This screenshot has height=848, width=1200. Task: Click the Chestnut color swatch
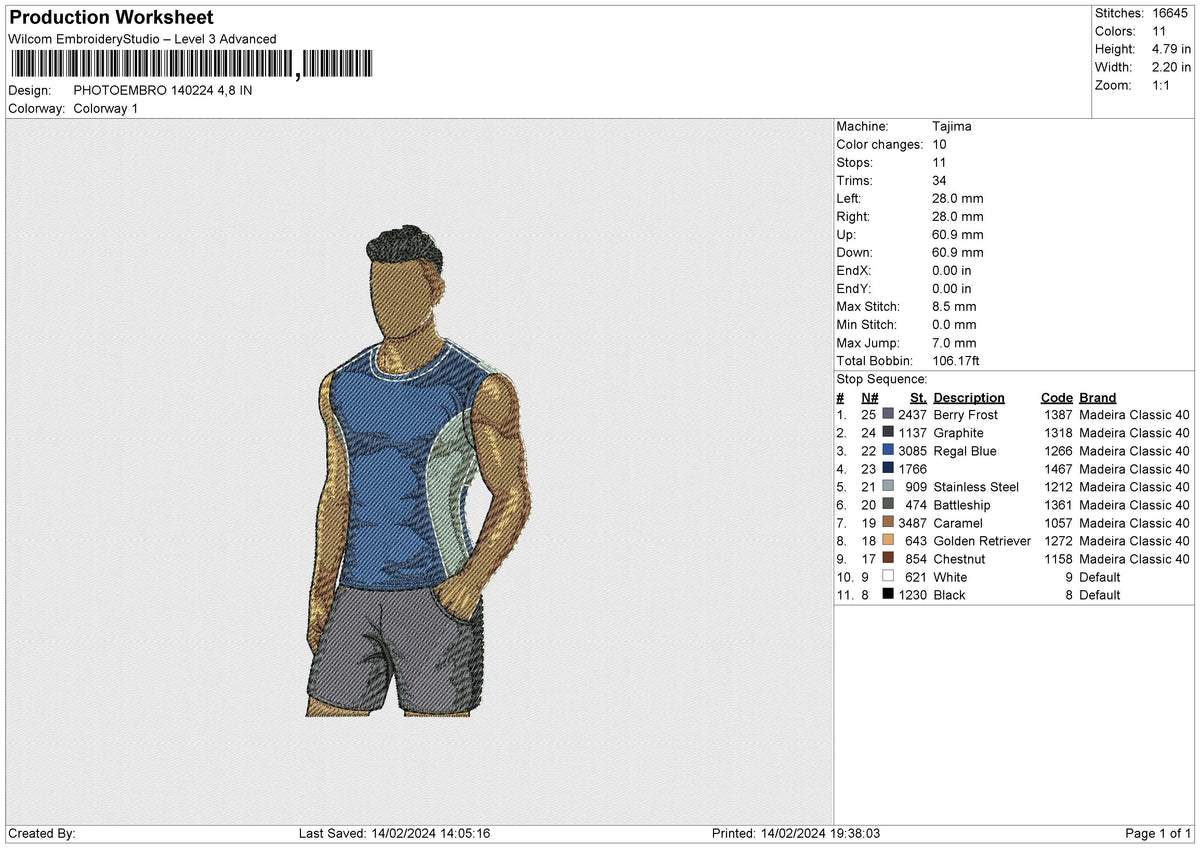point(888,558)
